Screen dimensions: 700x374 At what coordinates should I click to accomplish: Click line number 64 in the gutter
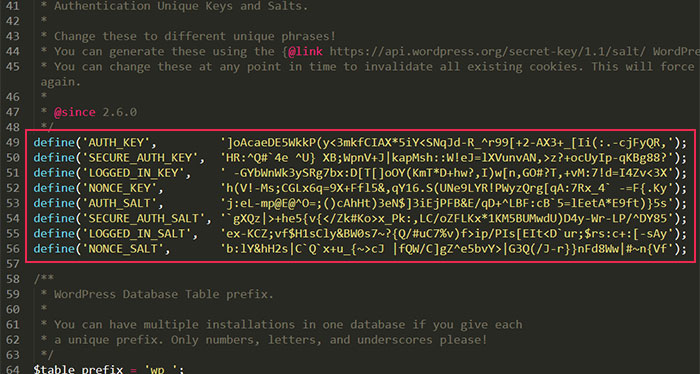tap(13, 369)
